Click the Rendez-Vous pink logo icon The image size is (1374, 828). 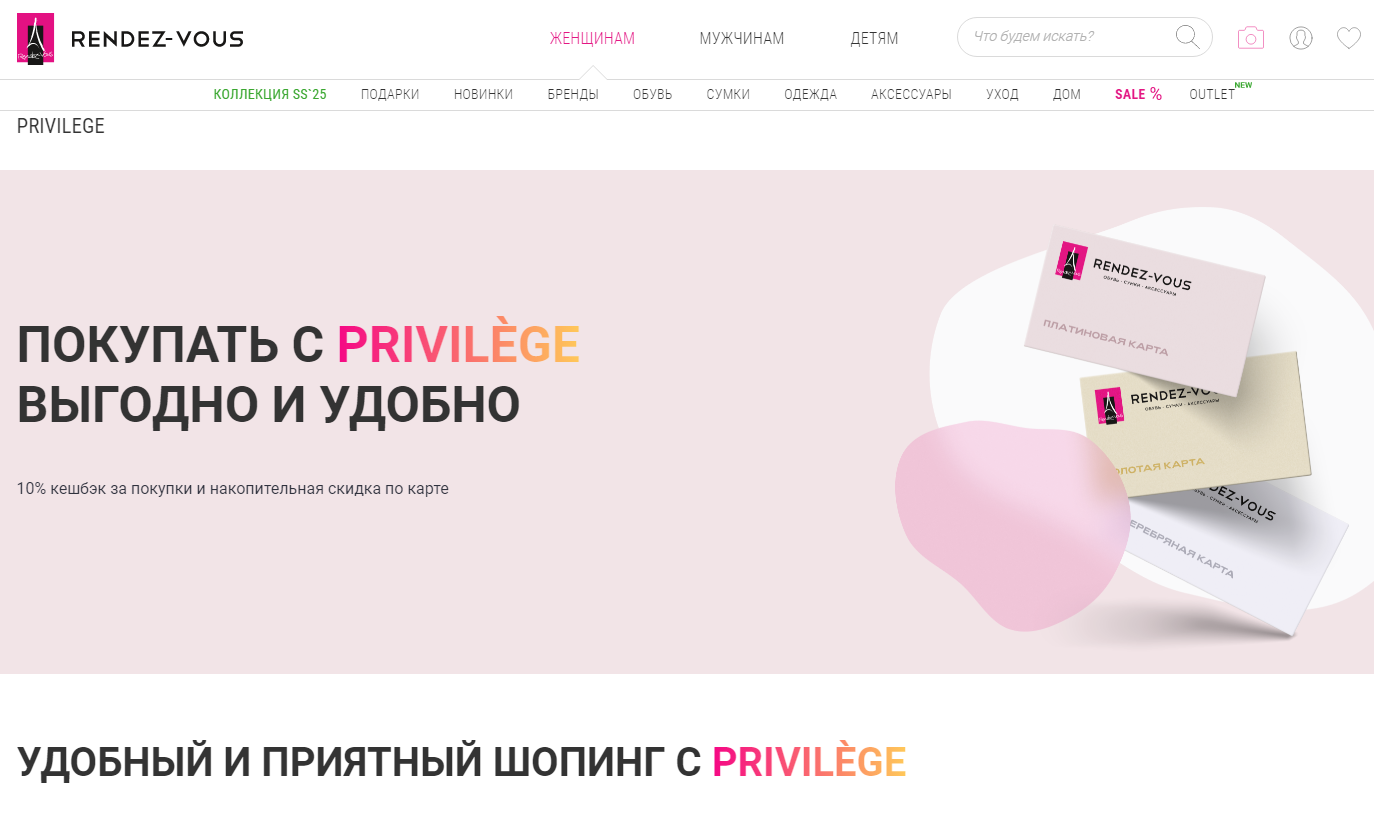click(36, 38)
